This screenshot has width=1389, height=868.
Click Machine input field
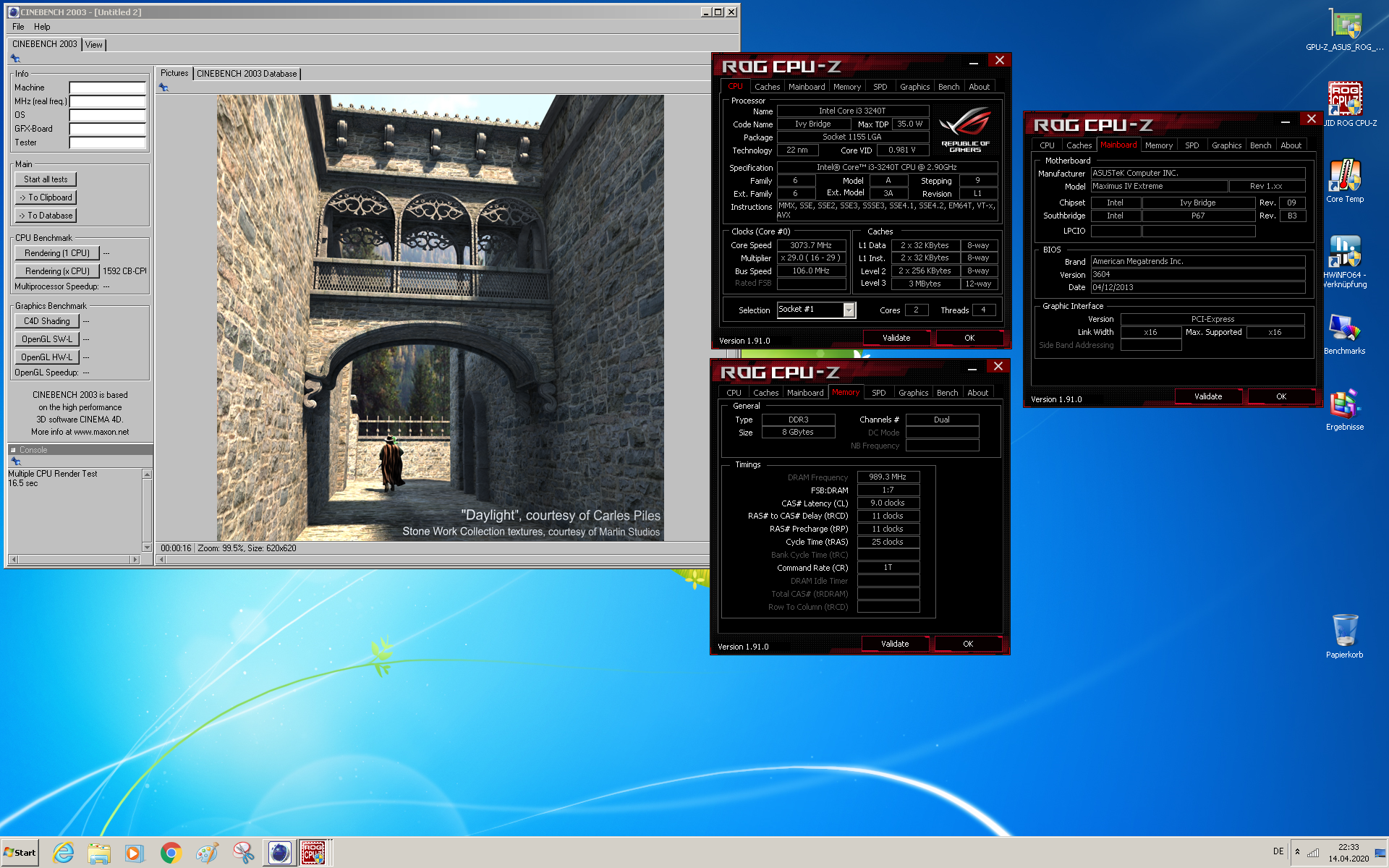click(x=108, y=88)
